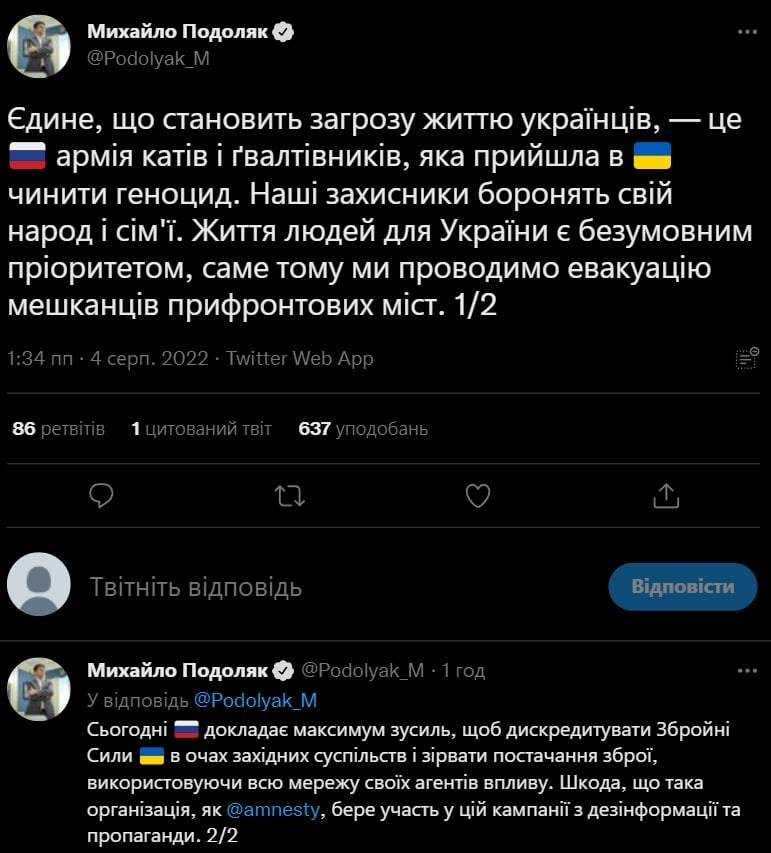The height and width of the screenshot is (853, 771).
Task: Click the share upload icon
Action: pyautogui.click(x=666, y=495)
